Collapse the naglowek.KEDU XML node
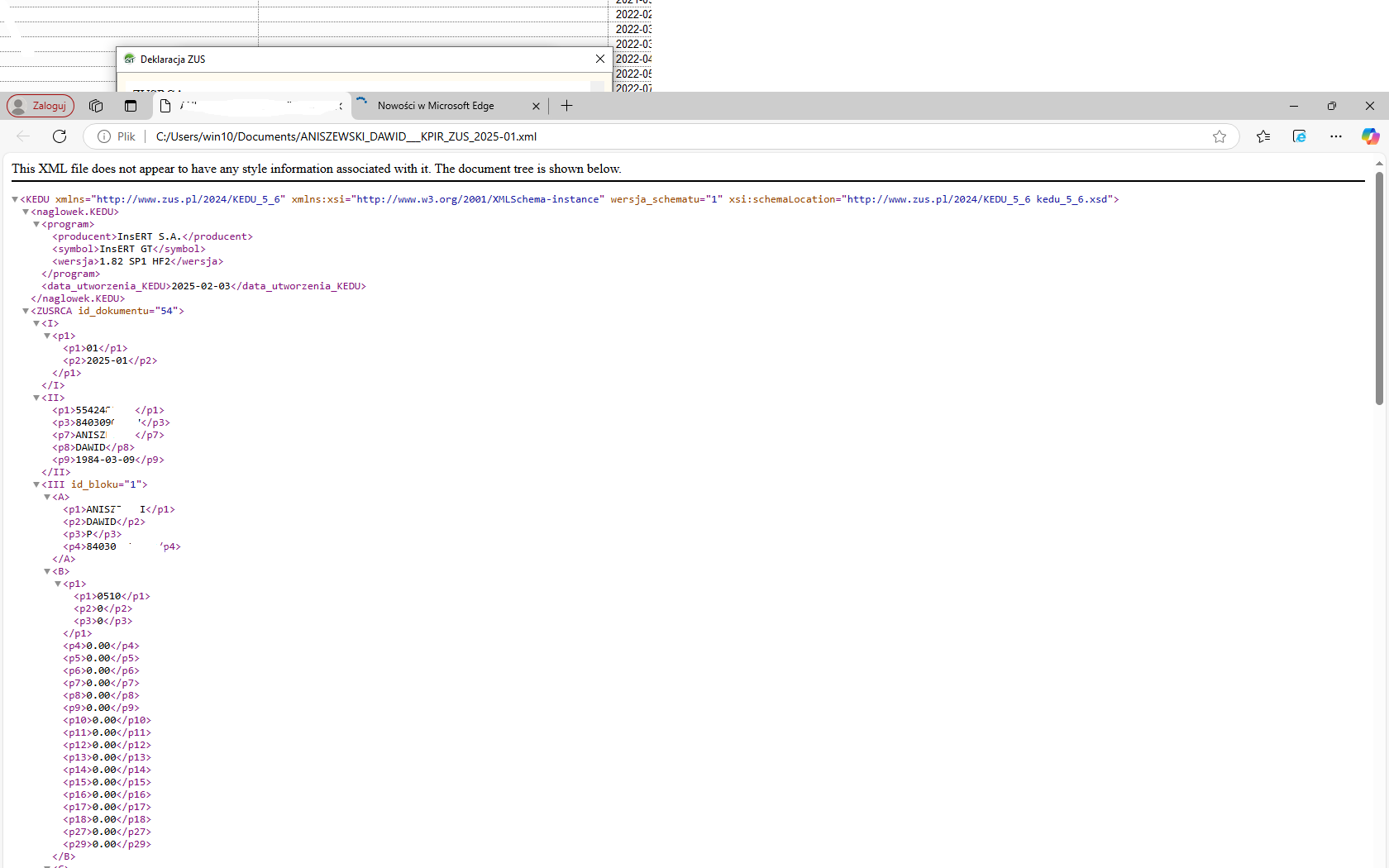Screen dimensions: 1389x868 [26, 212]
